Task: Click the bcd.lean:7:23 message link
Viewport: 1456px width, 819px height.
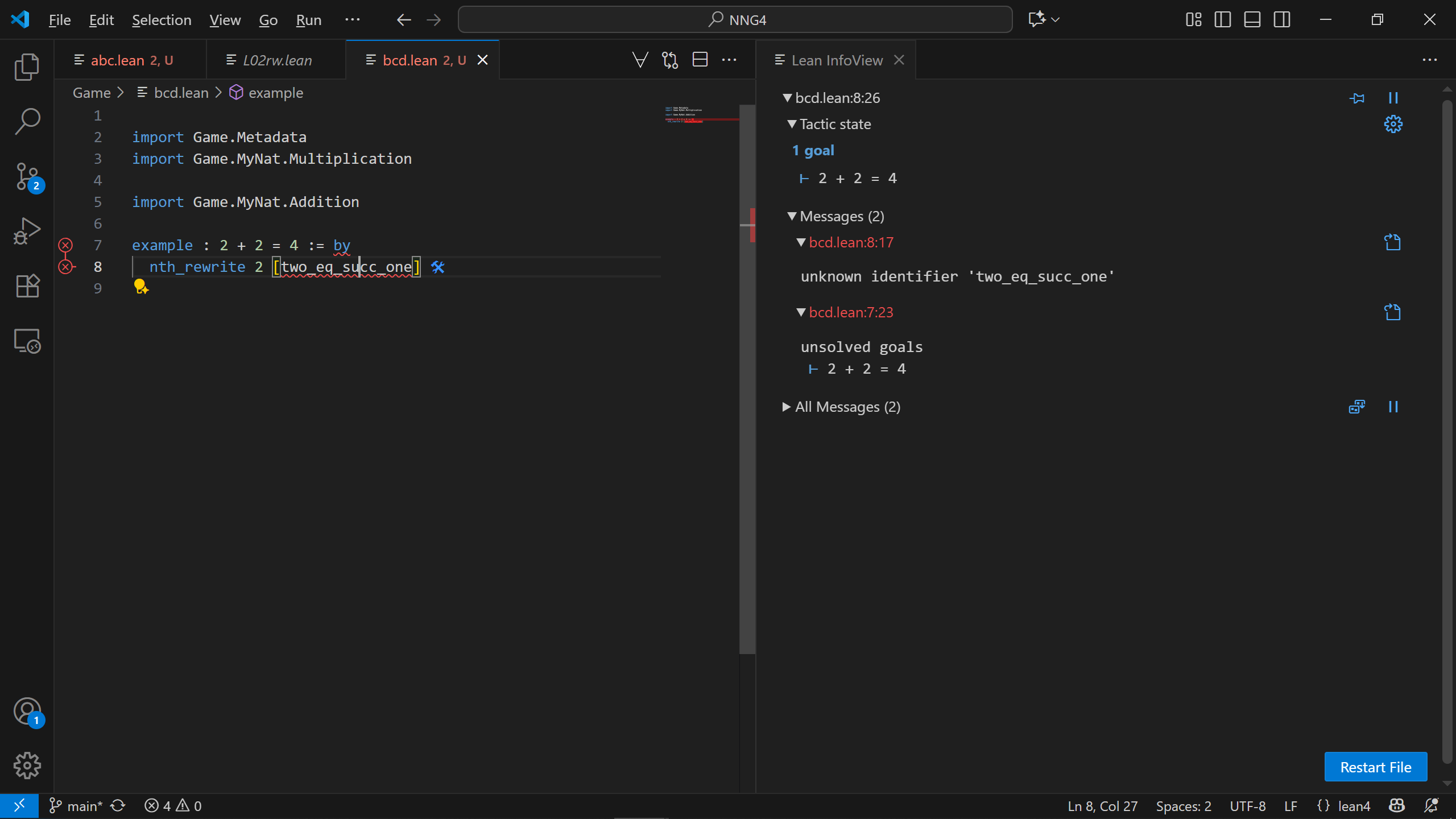Action: [851, 312]
